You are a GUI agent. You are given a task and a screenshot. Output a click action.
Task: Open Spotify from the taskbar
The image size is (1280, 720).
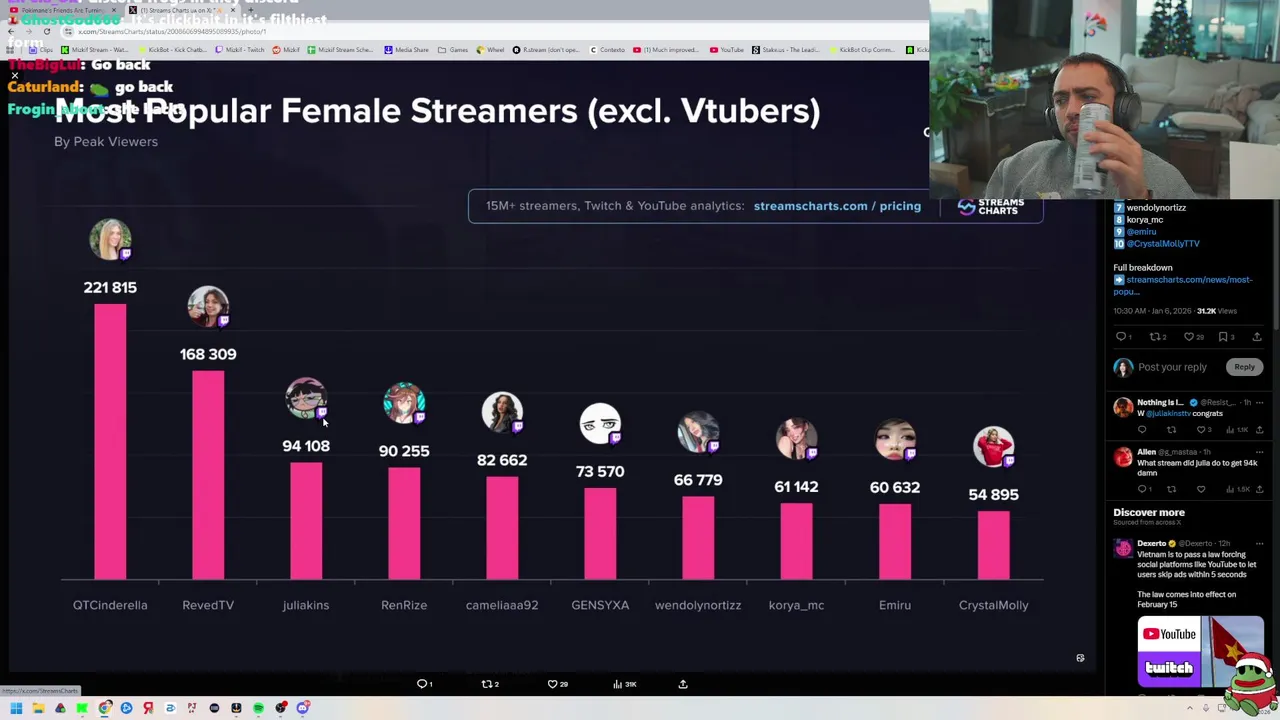click(x=258, y=708)
